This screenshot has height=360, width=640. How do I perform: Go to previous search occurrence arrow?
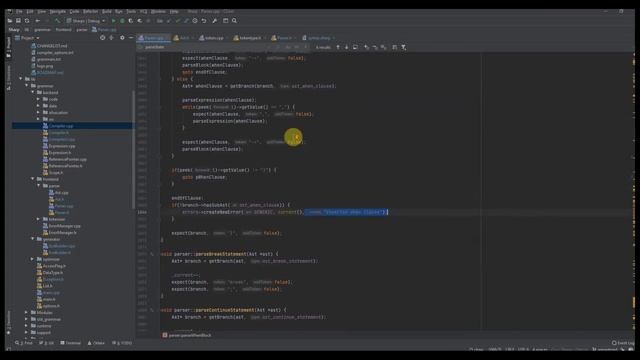click(338, 47)
